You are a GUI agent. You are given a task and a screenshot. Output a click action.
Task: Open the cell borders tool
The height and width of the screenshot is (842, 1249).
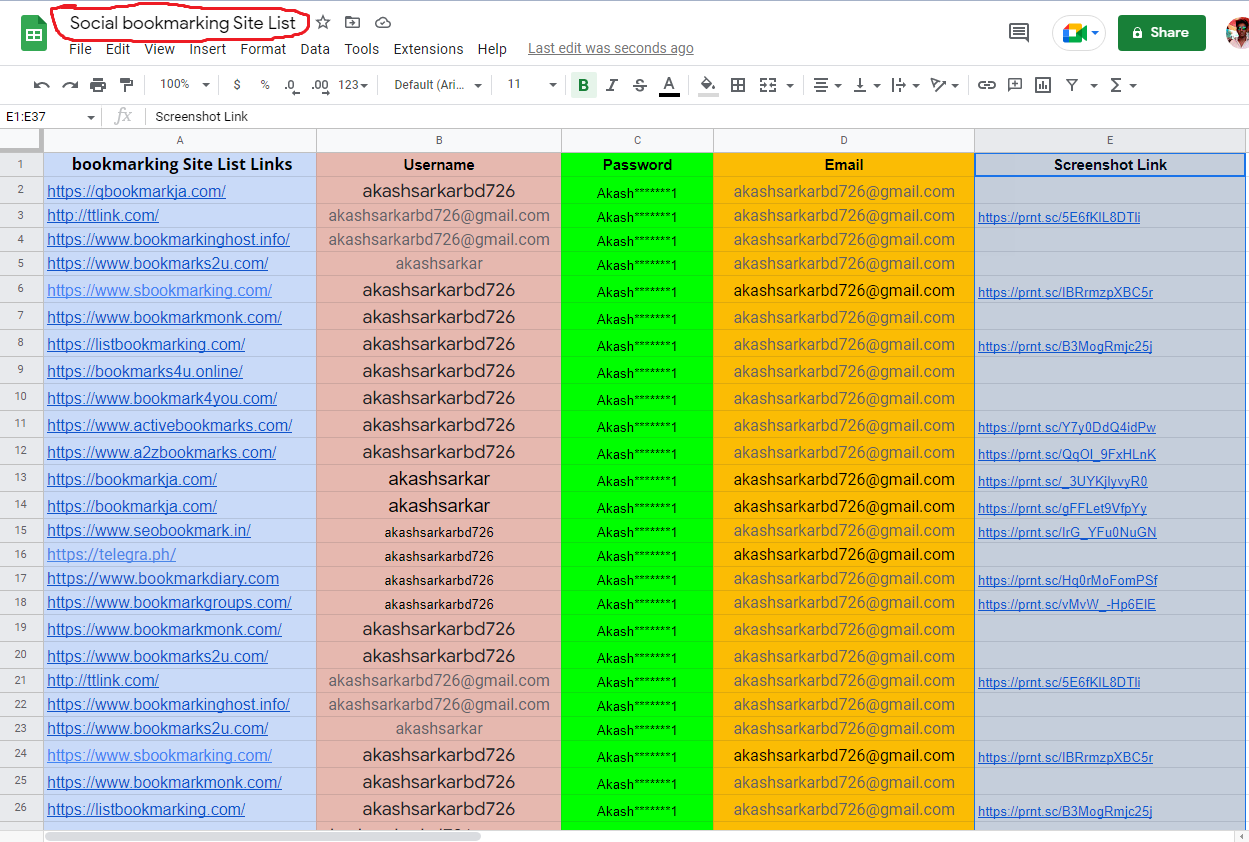tap(738, 85)
